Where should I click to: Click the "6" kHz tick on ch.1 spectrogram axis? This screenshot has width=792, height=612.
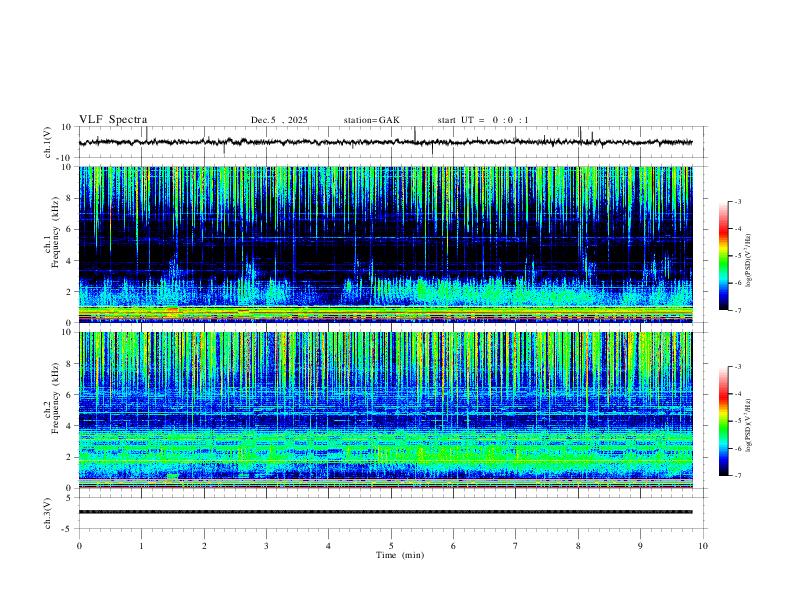[70, 229]
